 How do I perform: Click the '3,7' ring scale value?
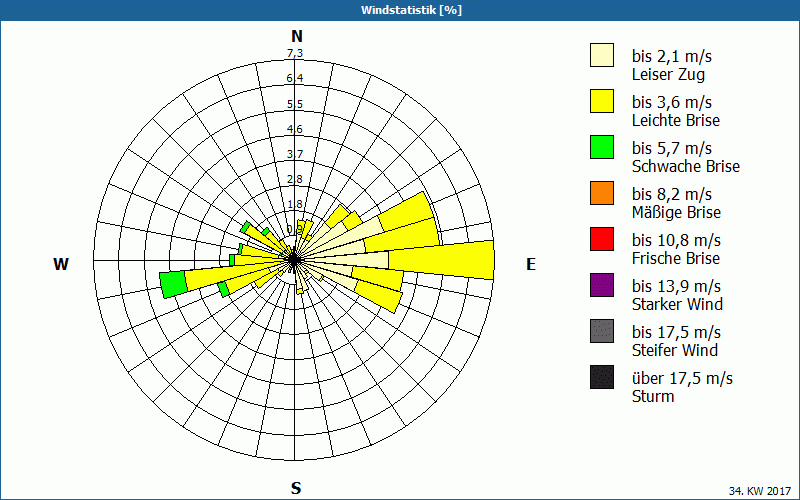pyautogui.click(x=295, y=154)
